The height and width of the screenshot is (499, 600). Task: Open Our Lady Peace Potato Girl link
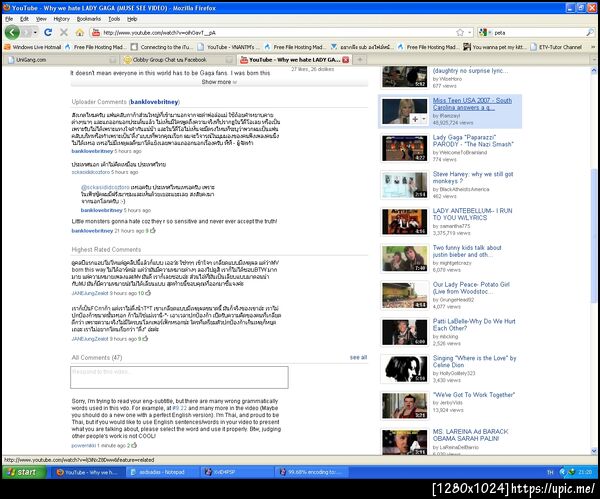pos(471,288)
